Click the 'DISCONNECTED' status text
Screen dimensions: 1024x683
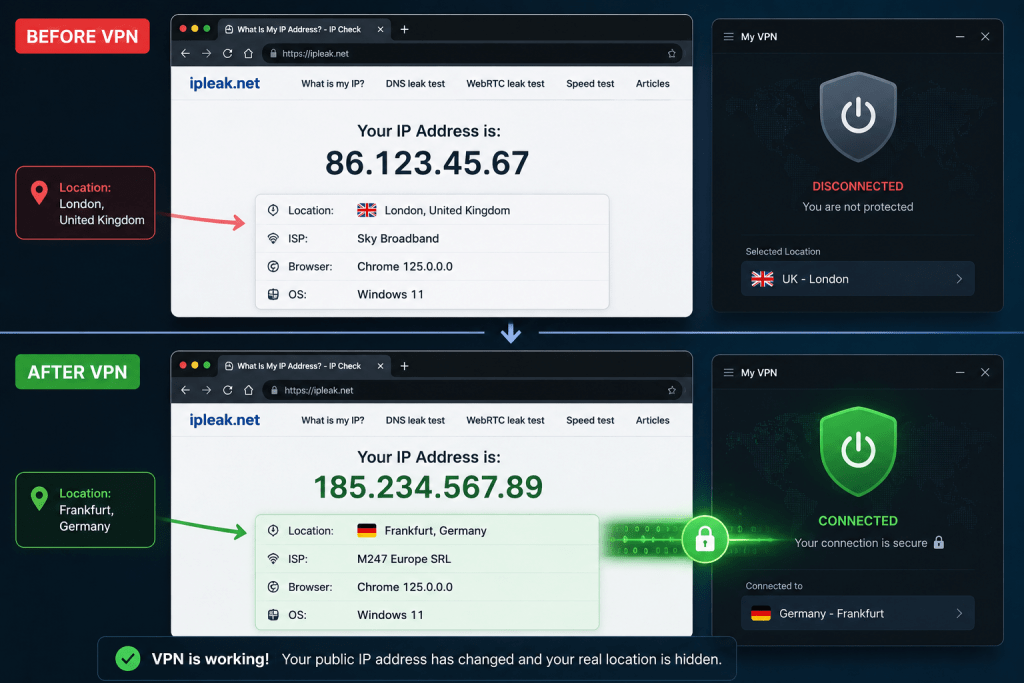click(857, 186)
